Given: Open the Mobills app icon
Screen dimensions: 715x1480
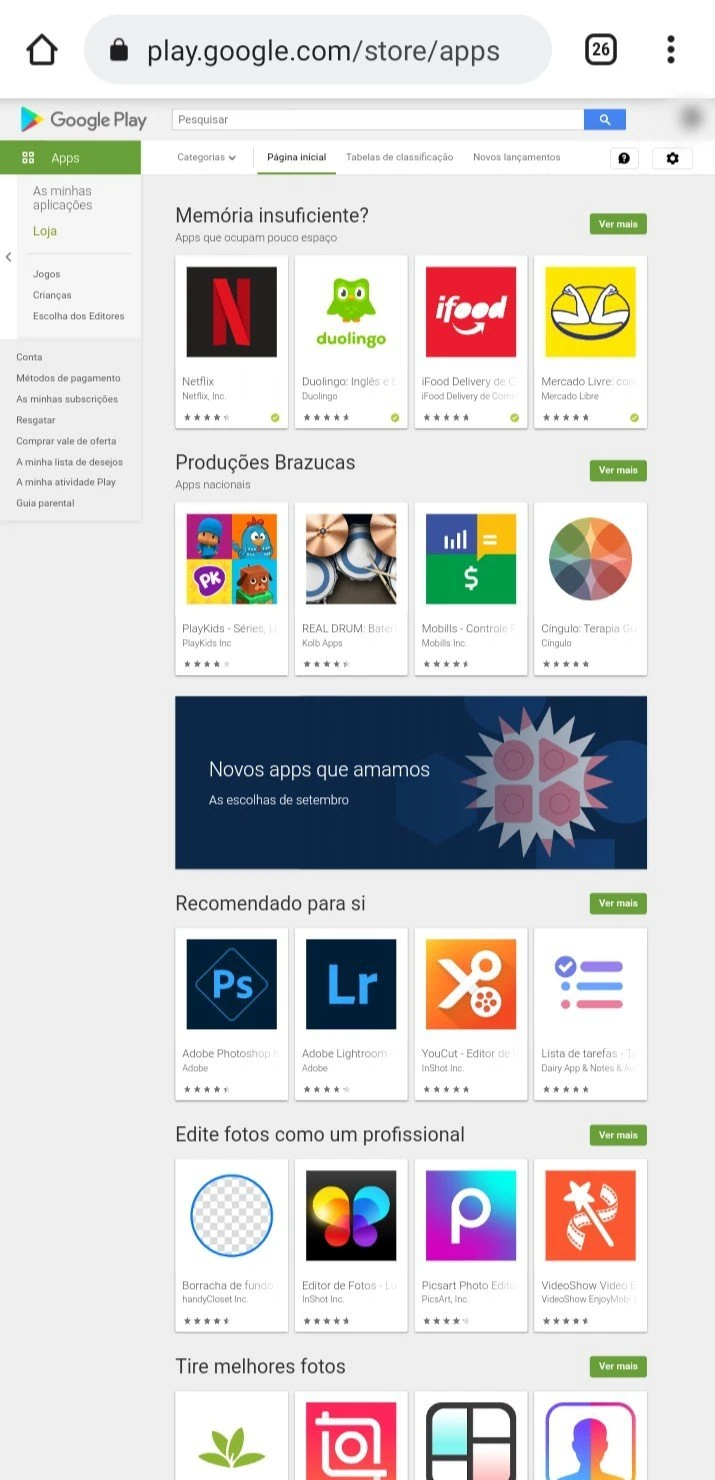Looking at the screenshot, I should (x=471, y=559).
